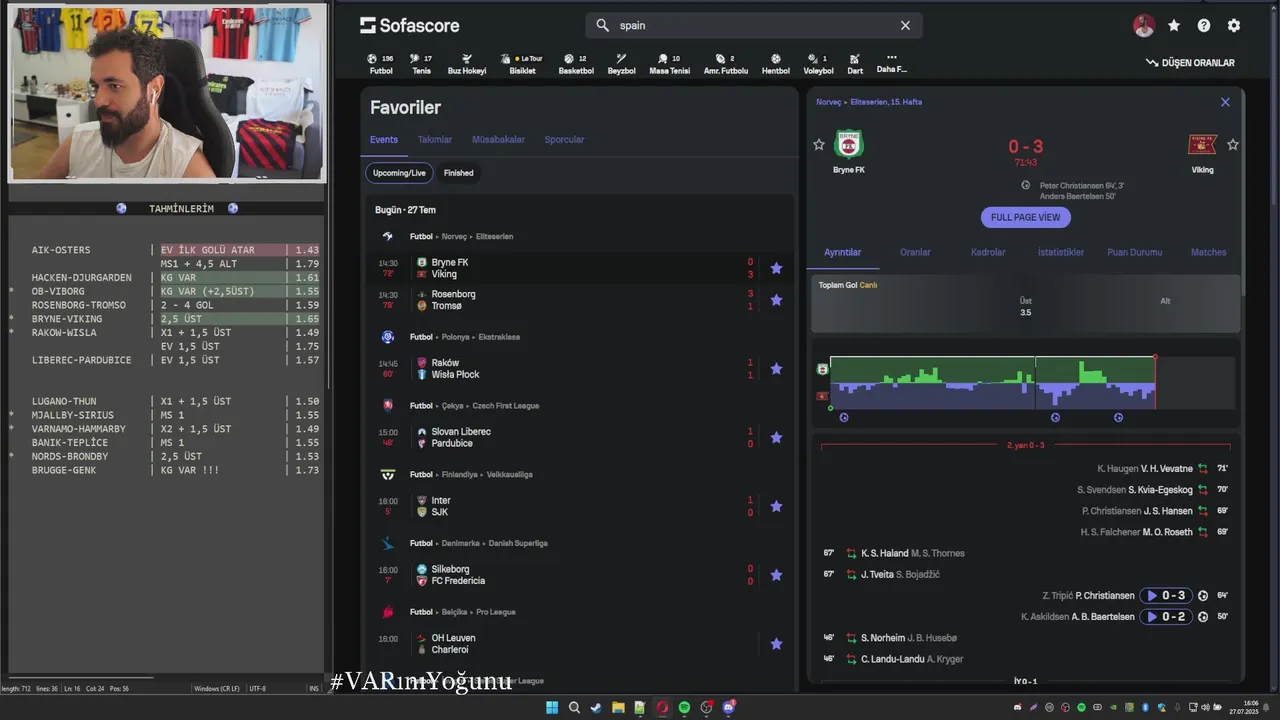Toggle favorite star for Silkeborg - FC Fredericia

[x=776, y=575]
